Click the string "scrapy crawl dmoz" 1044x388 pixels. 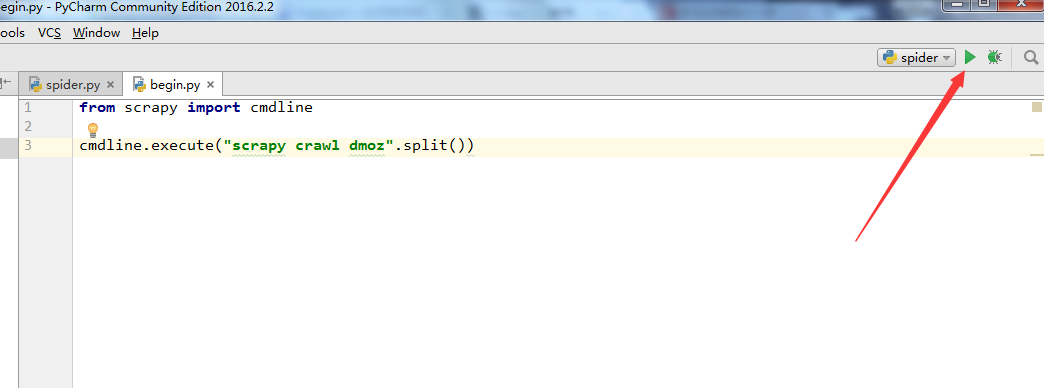(x=310, y=146)
